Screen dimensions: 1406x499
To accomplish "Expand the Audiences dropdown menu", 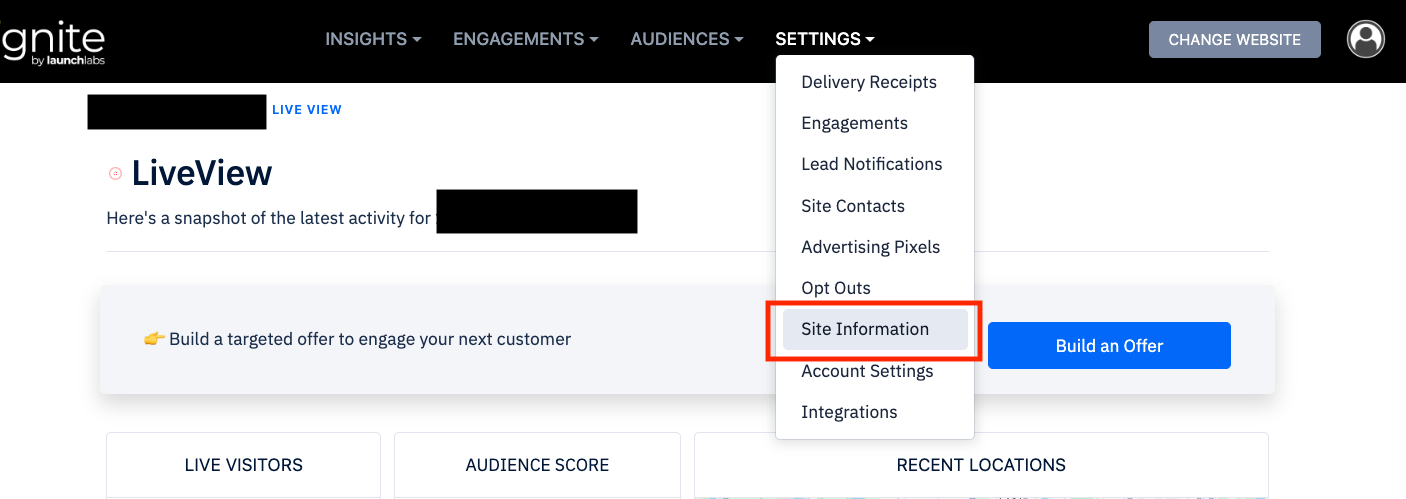I will tap(686, 40).
